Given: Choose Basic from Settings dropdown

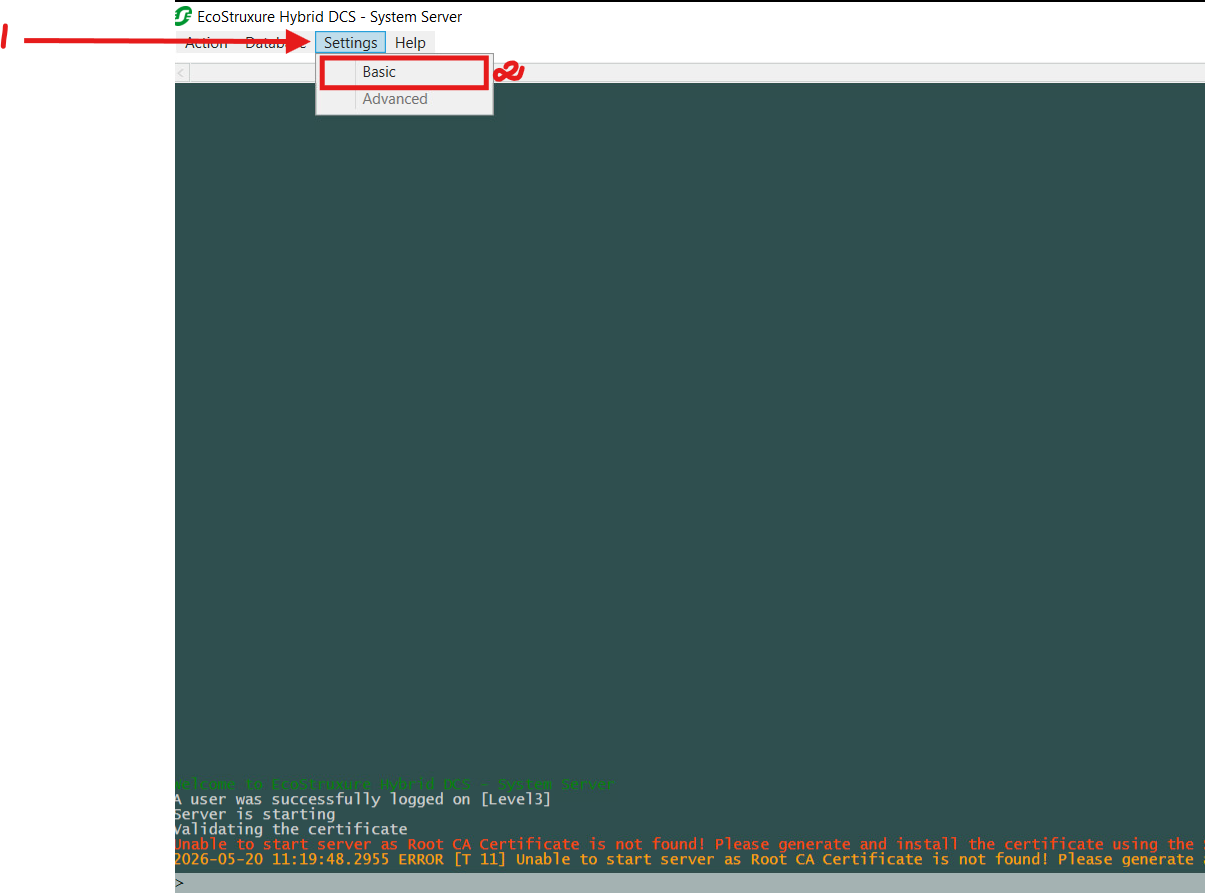Looking at the screenshot, I should (x=404, y=72).
